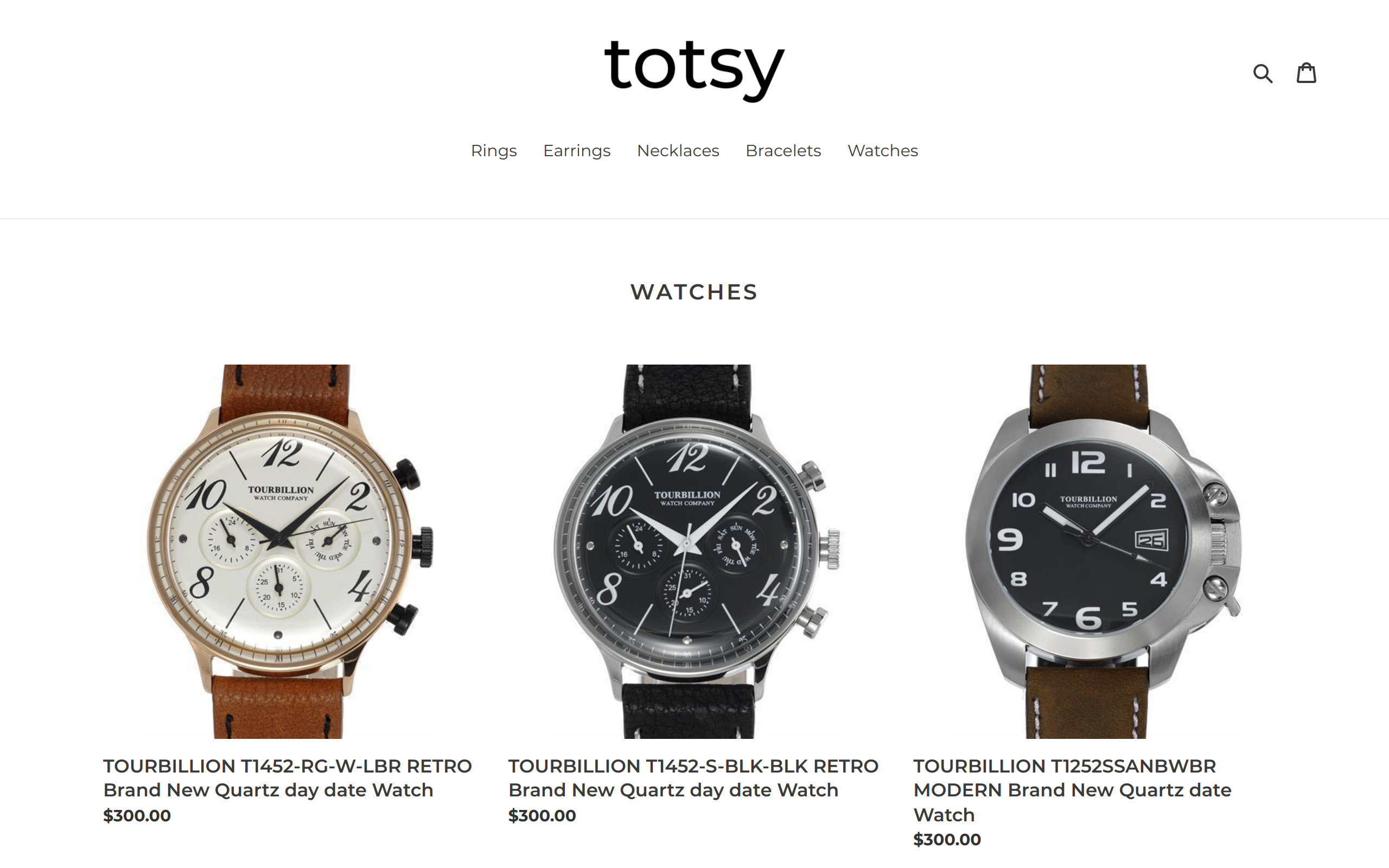Open the search magnifier icon
This screenshot has width=1389, height=868.
tap(1263, 73)
